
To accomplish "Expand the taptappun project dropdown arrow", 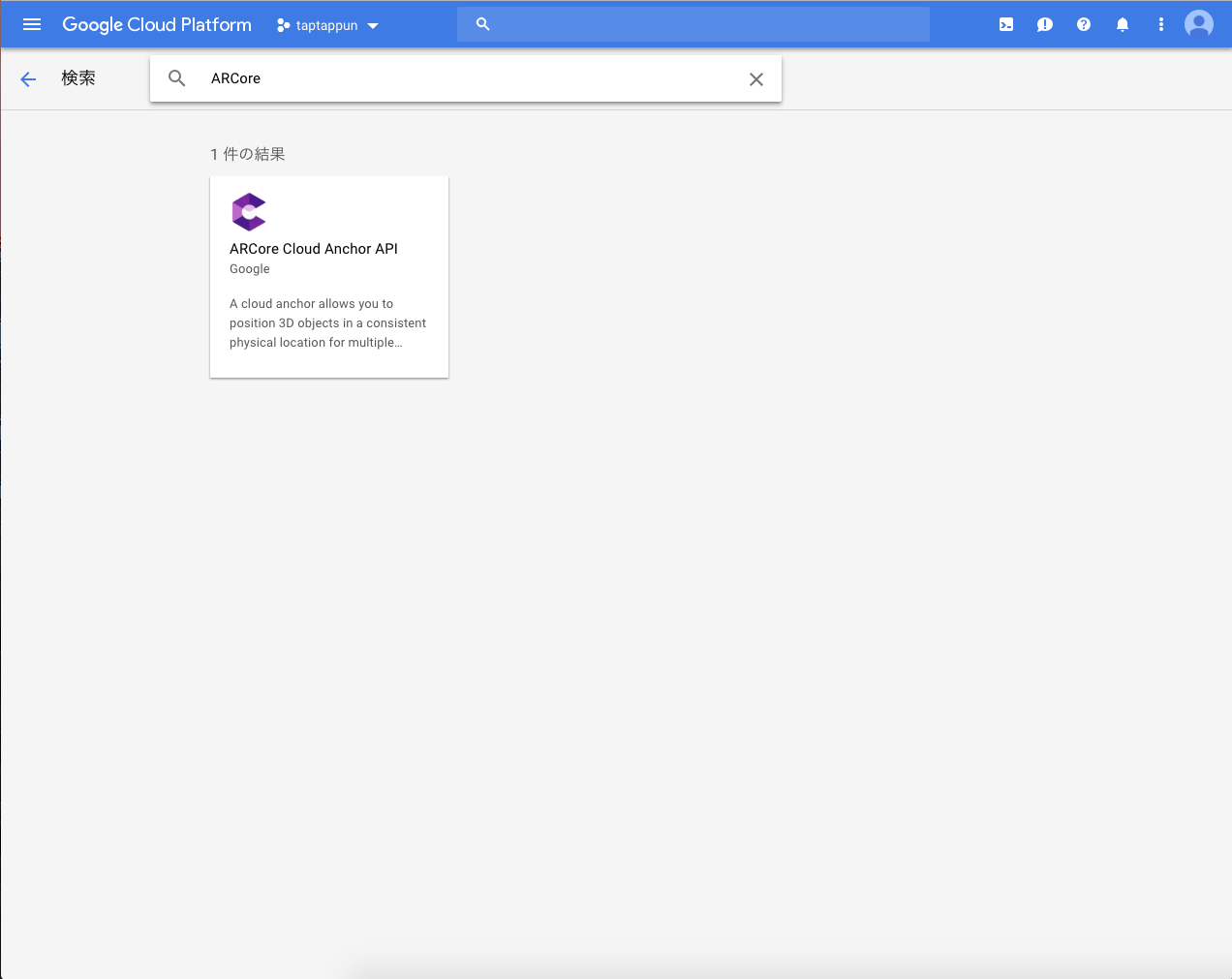I will click(x=373, y=26).
